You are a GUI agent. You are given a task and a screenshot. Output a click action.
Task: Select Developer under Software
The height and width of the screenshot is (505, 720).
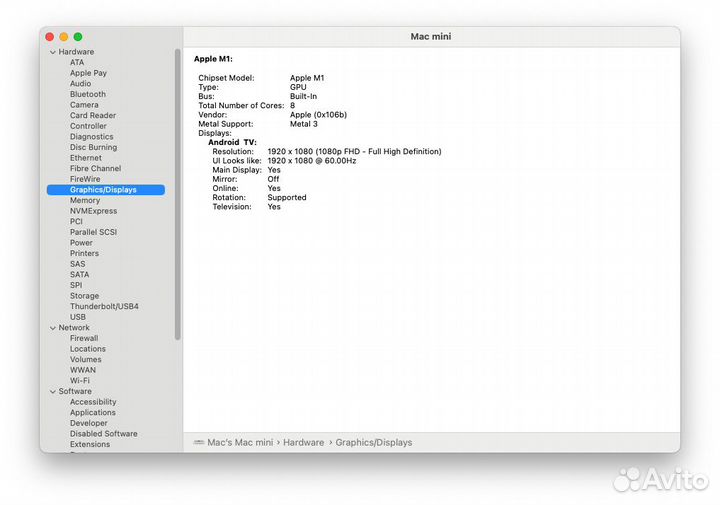click(x=89, y=423)
